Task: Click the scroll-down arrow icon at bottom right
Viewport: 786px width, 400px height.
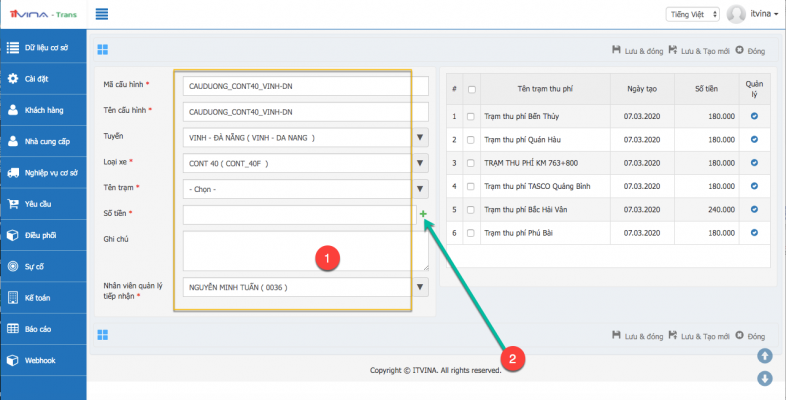Action: pos(765,378)
